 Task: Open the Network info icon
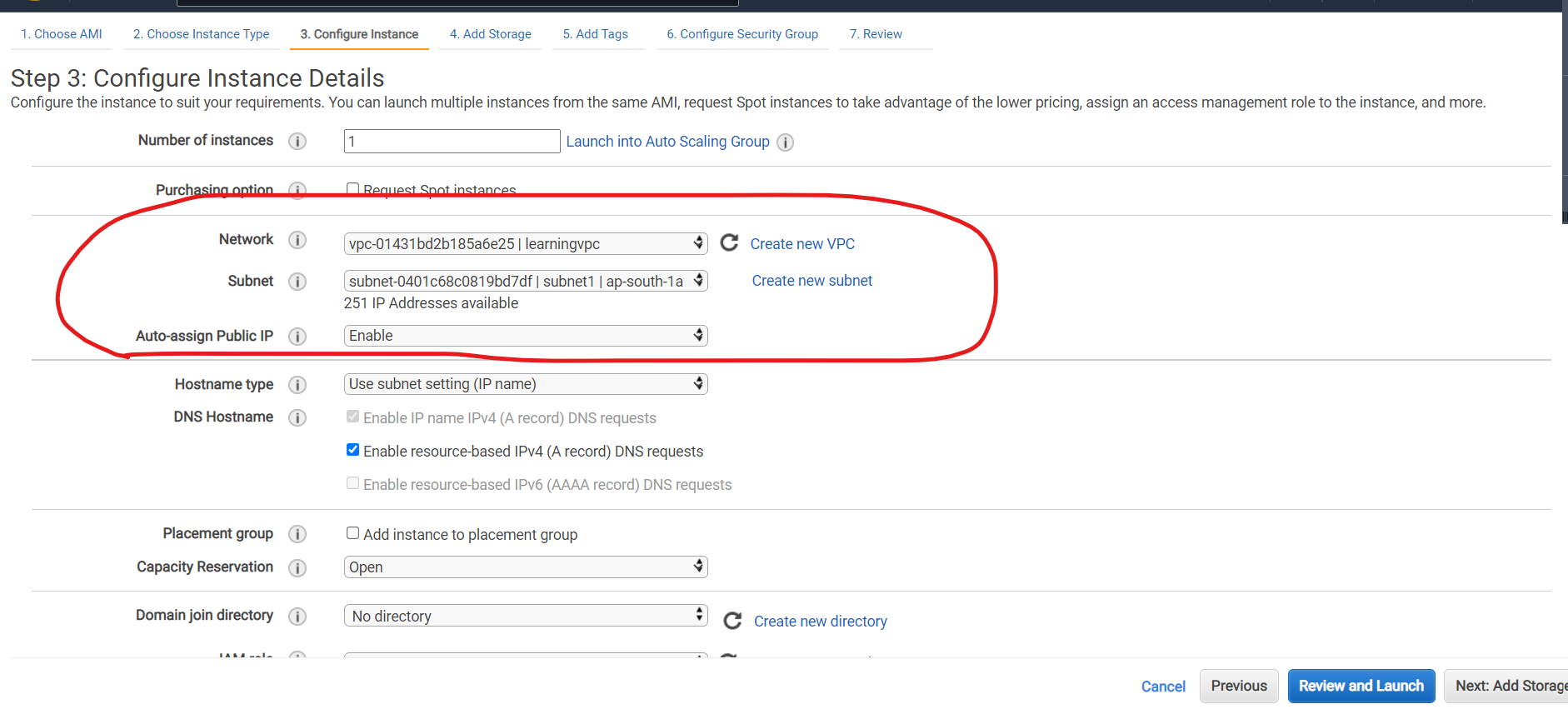tap(297, 241)
